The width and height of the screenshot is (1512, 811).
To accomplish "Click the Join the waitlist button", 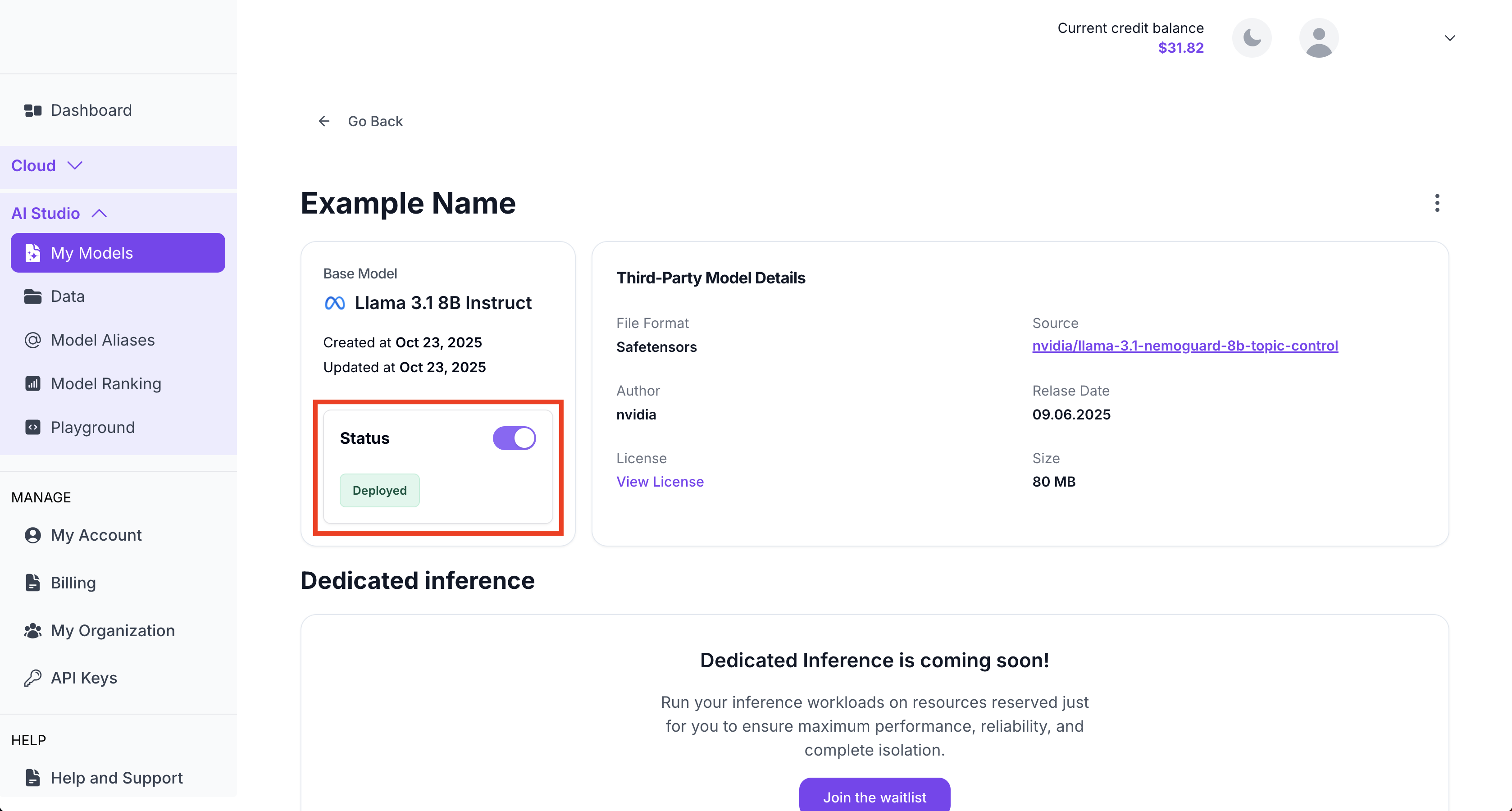I will (x=874, y=796).
